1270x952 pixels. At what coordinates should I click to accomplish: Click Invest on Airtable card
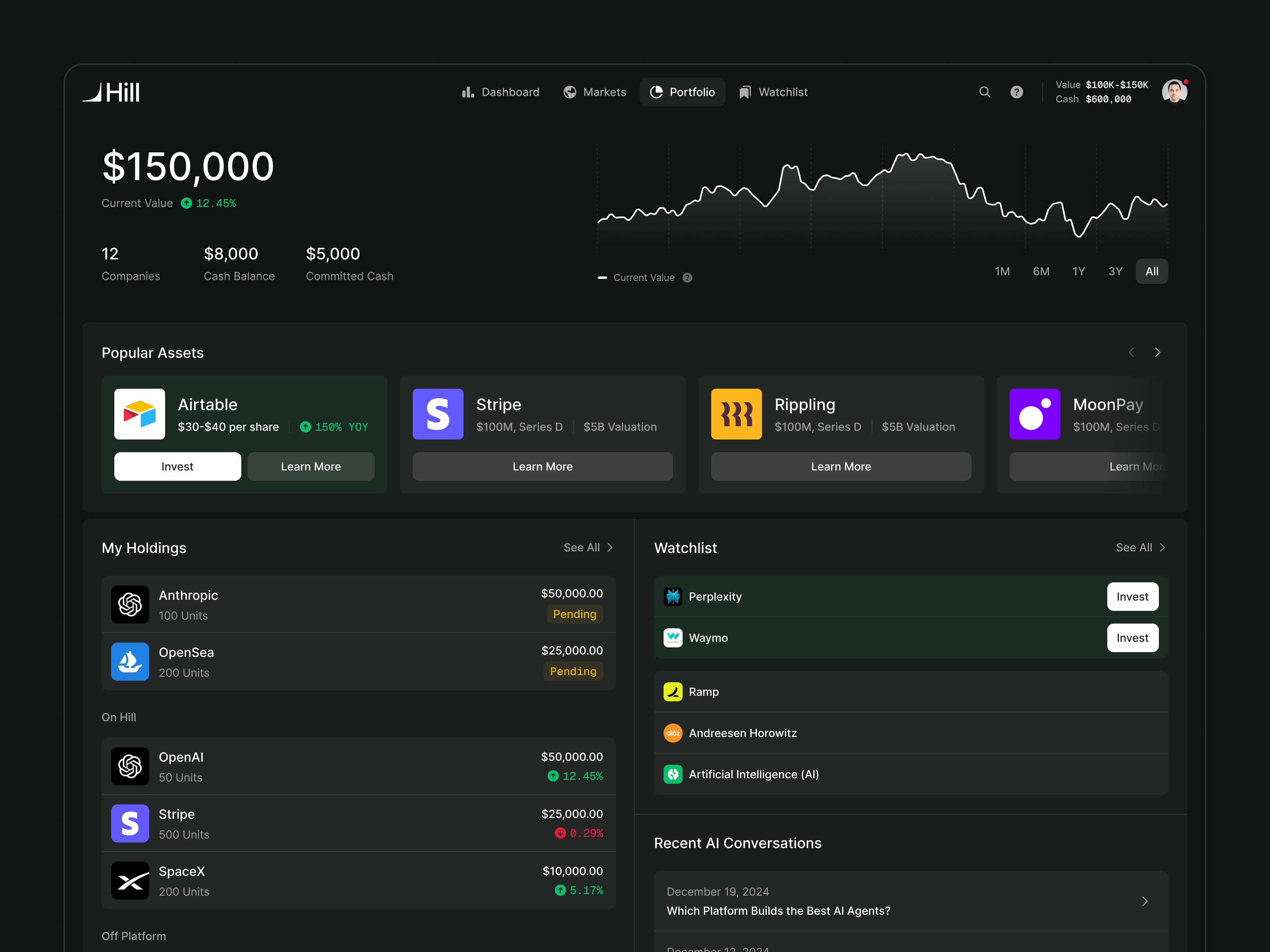[x=177, y=466]
